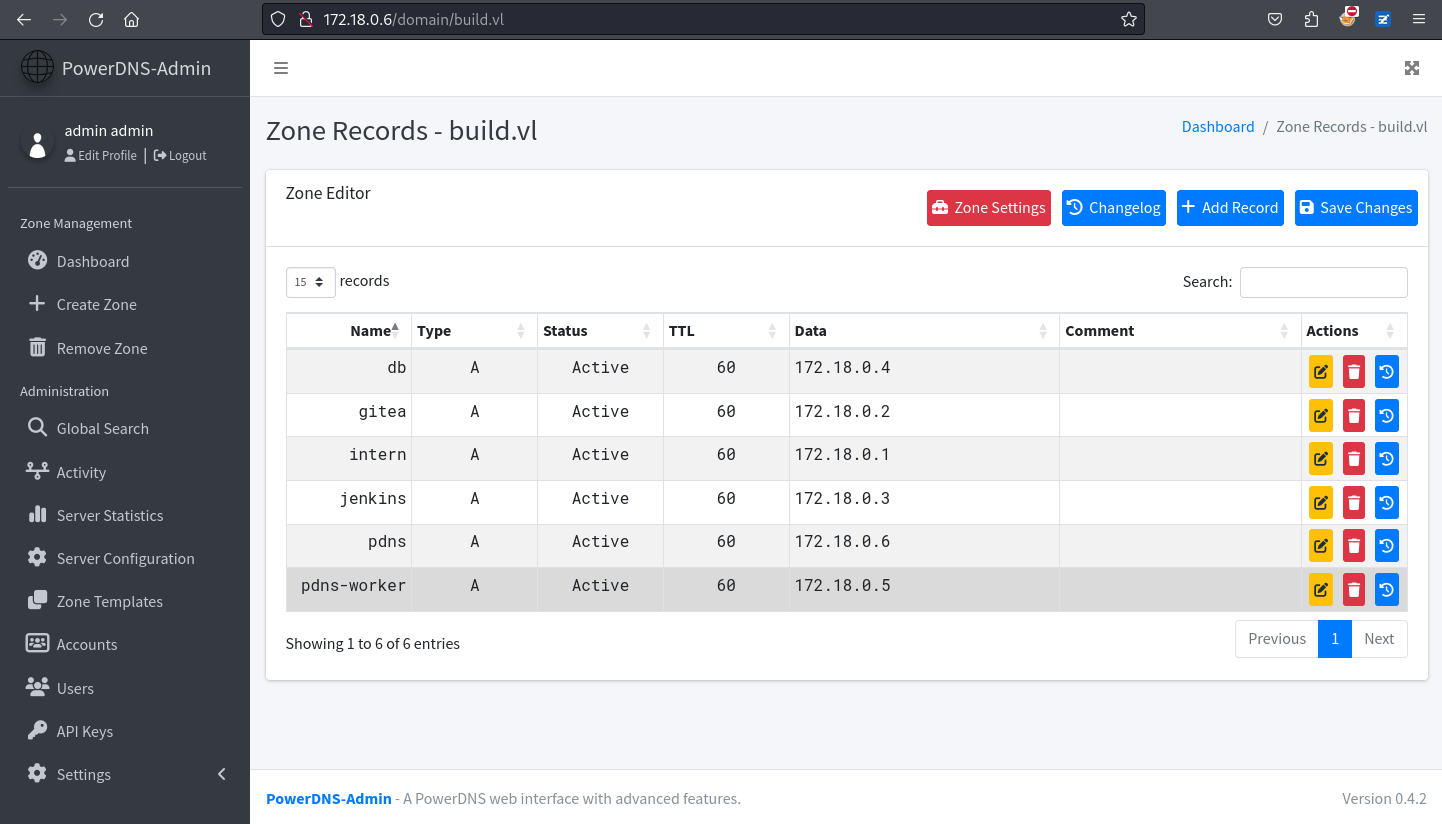Viewport: 1442px width, 824px height.
Task: Edit the db record with the pencil icon
Action: pos(1320,371)
